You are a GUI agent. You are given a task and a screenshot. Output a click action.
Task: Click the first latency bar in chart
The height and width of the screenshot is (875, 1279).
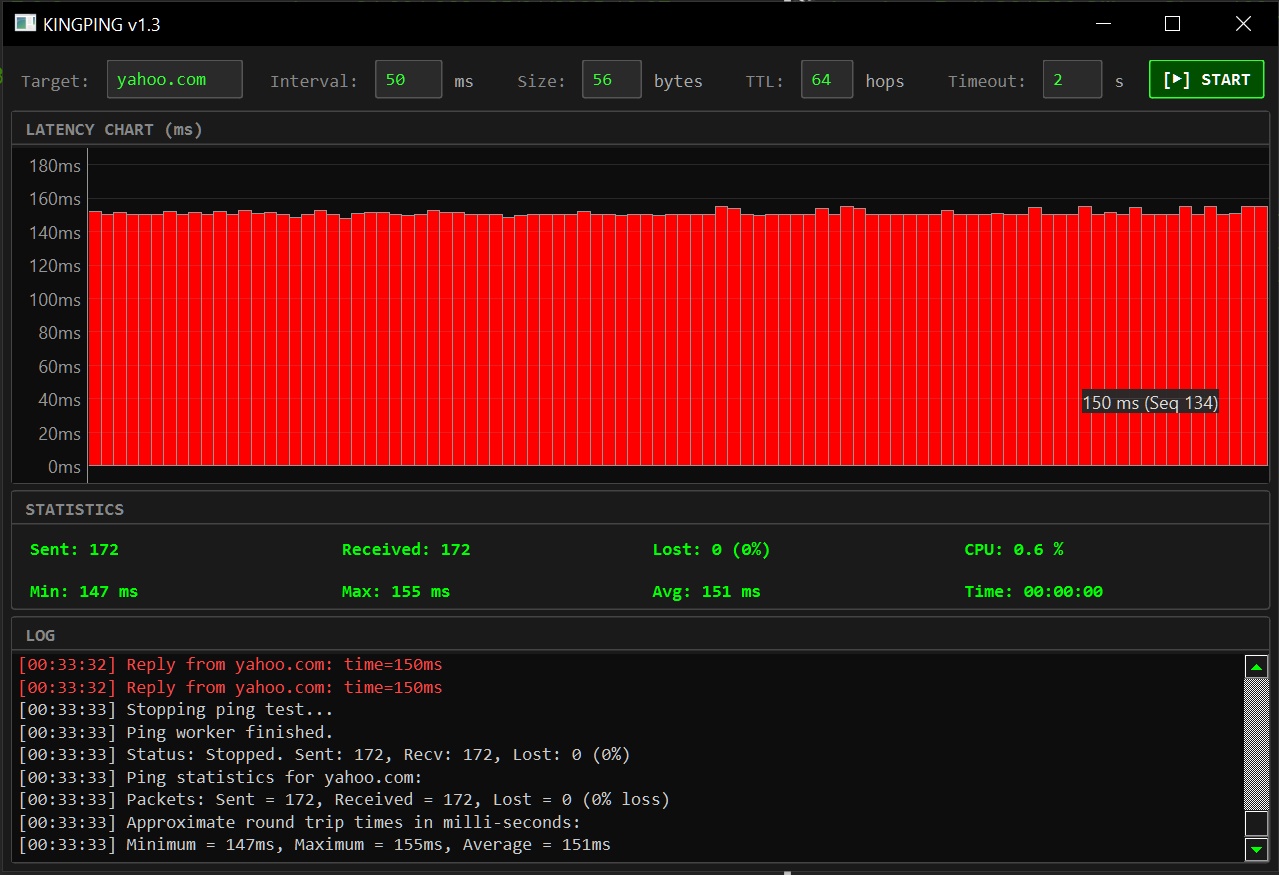click(95, 338)
